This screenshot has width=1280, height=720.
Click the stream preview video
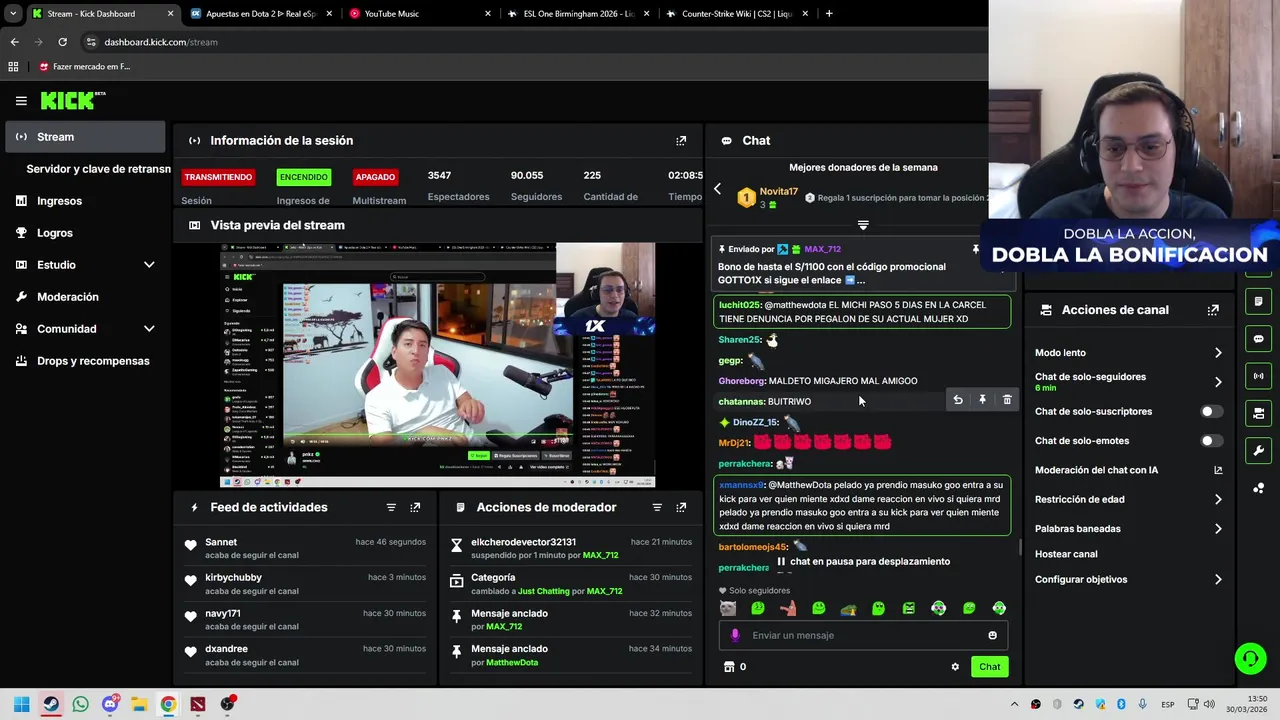tap(437, 366)
